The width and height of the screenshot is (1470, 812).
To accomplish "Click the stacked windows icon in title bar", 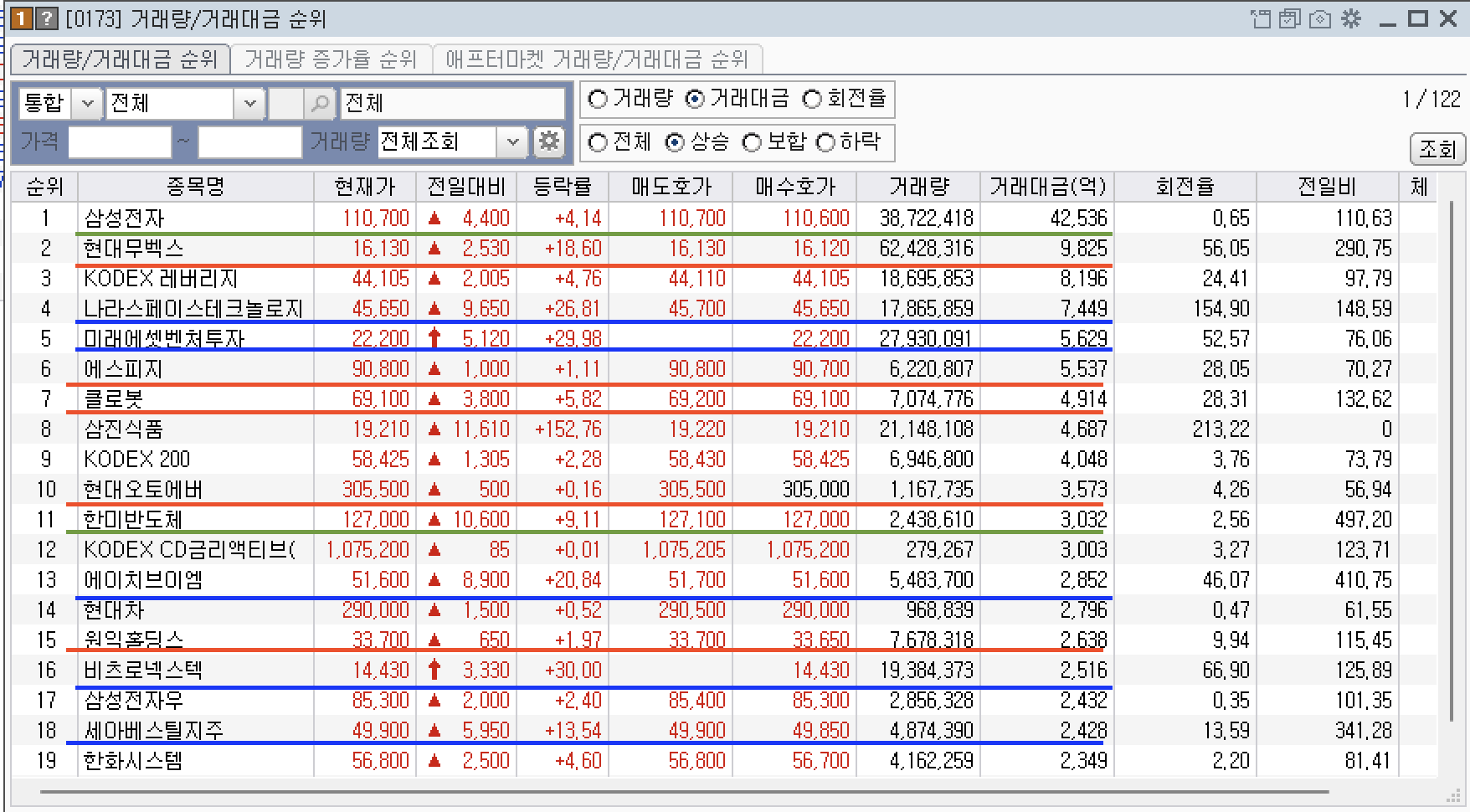I will tap(1290, 18).
